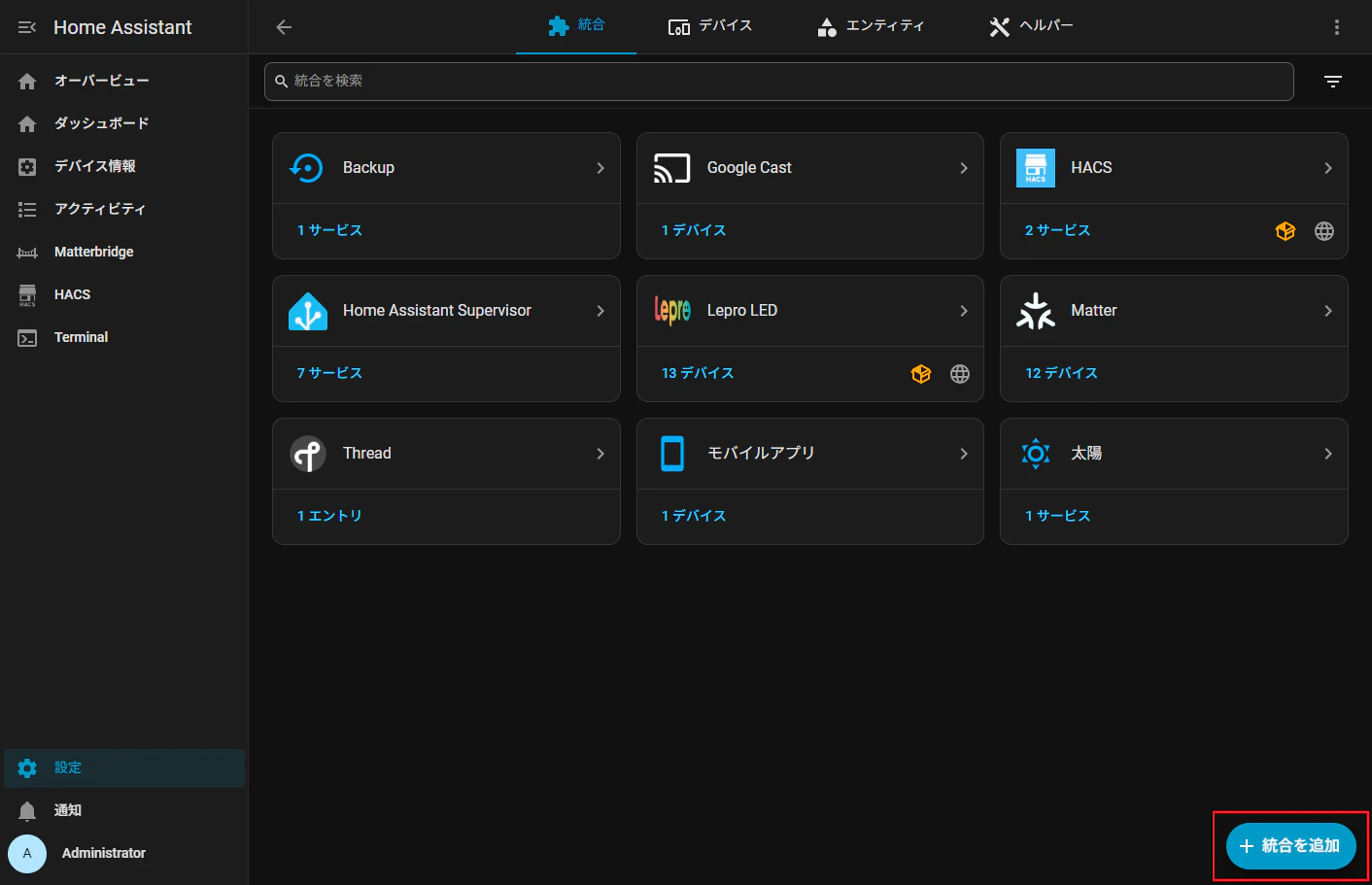Click the mobile app phone icon
Viewport: 1372px width, 885px height.
click(x=671, y=454)
